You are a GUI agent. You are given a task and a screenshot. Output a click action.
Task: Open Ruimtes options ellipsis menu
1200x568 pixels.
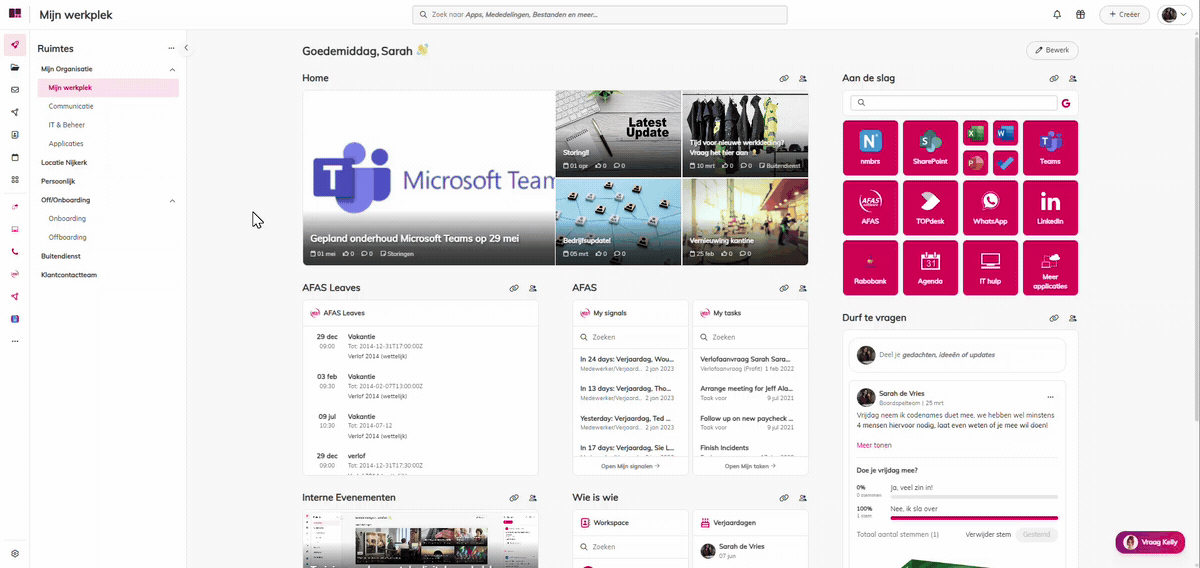[172, 48]
